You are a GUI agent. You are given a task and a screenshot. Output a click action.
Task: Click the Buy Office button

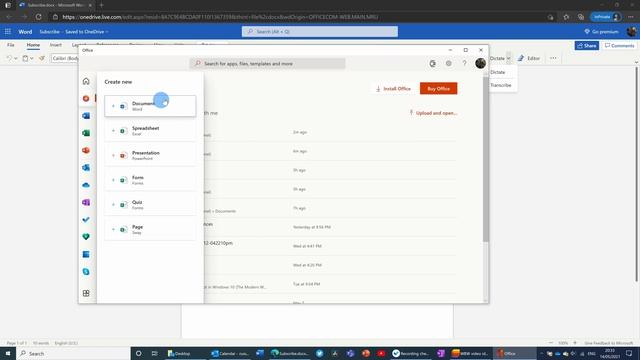438,89
